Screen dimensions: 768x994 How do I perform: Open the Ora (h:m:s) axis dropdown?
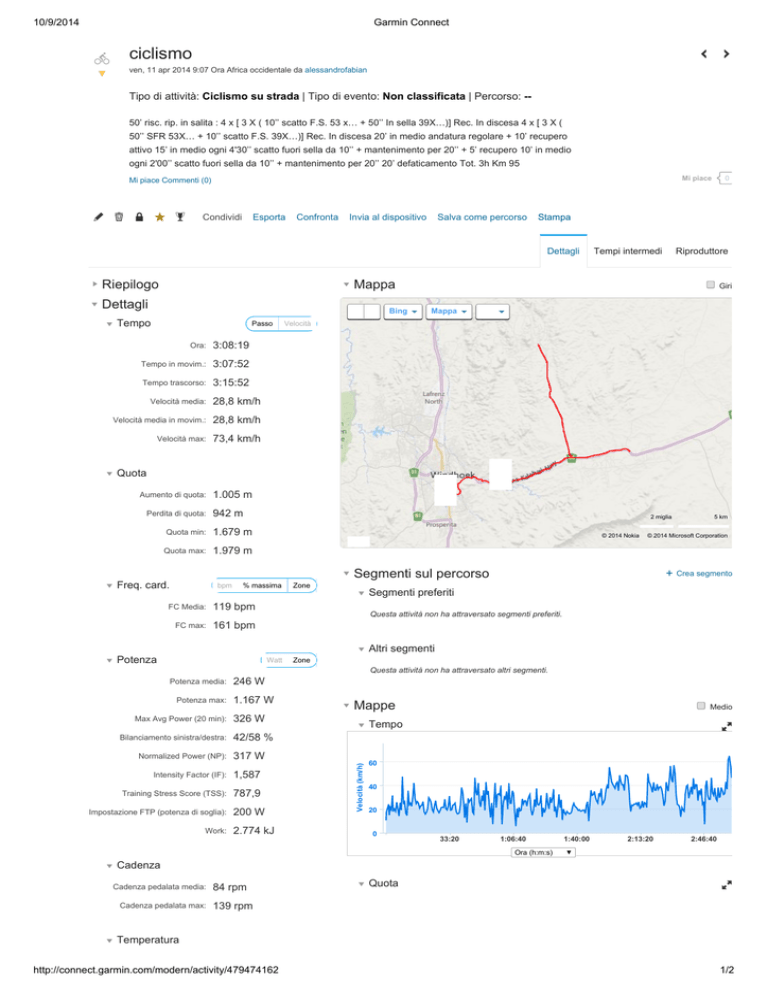click(x=543, y=852)
